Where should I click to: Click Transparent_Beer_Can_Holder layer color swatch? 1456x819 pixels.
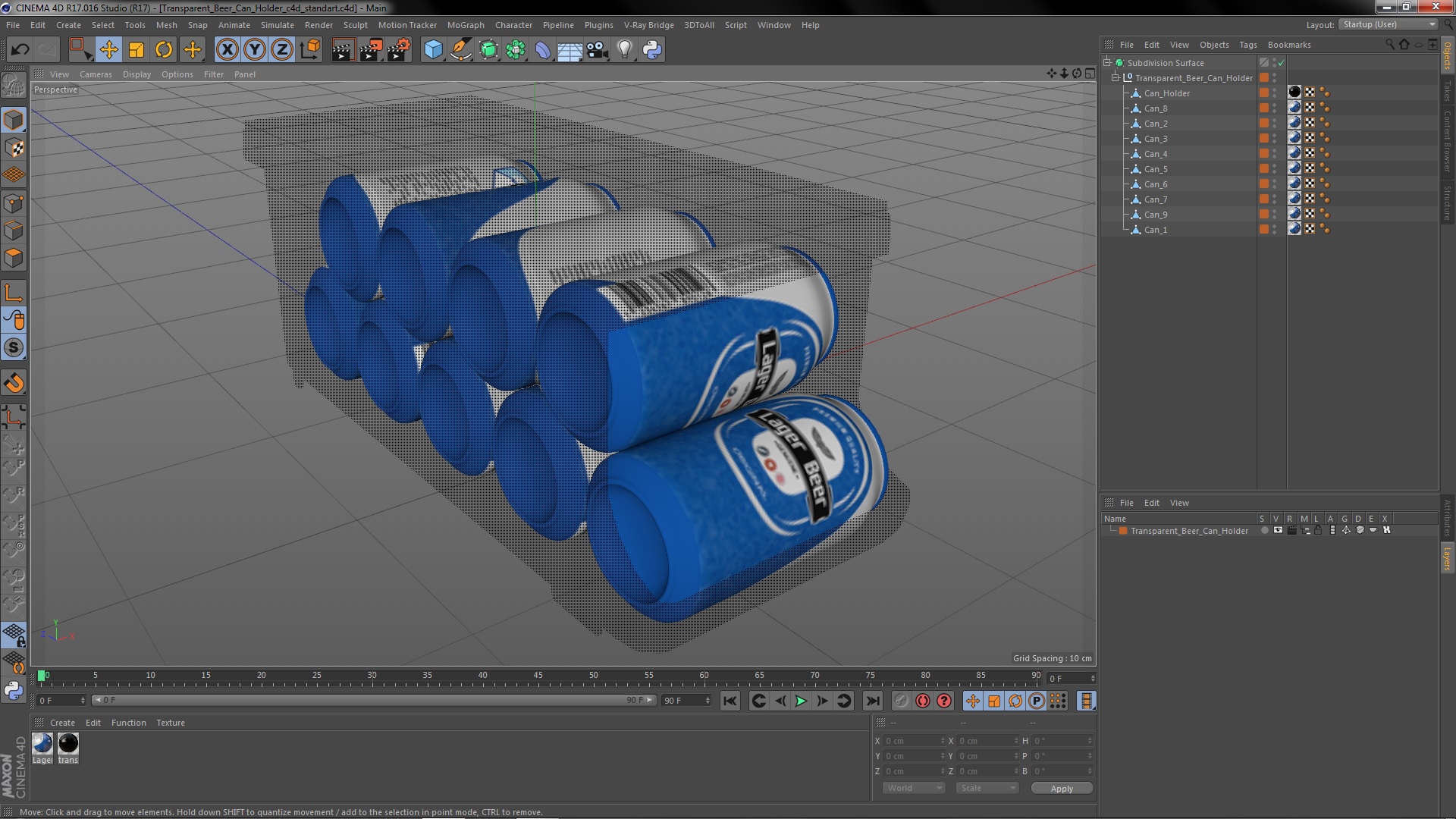coord(1123,531)
